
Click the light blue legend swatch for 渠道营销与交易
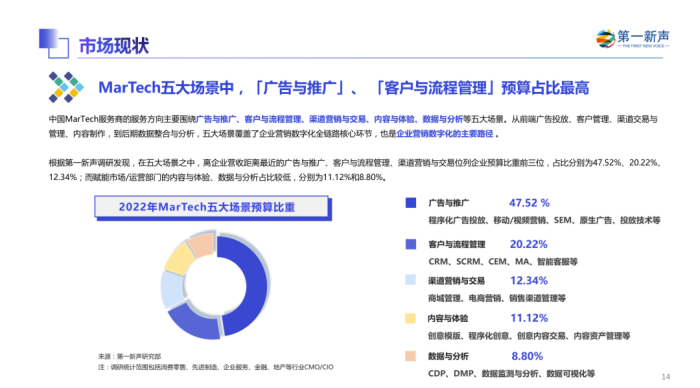(411, 280)
